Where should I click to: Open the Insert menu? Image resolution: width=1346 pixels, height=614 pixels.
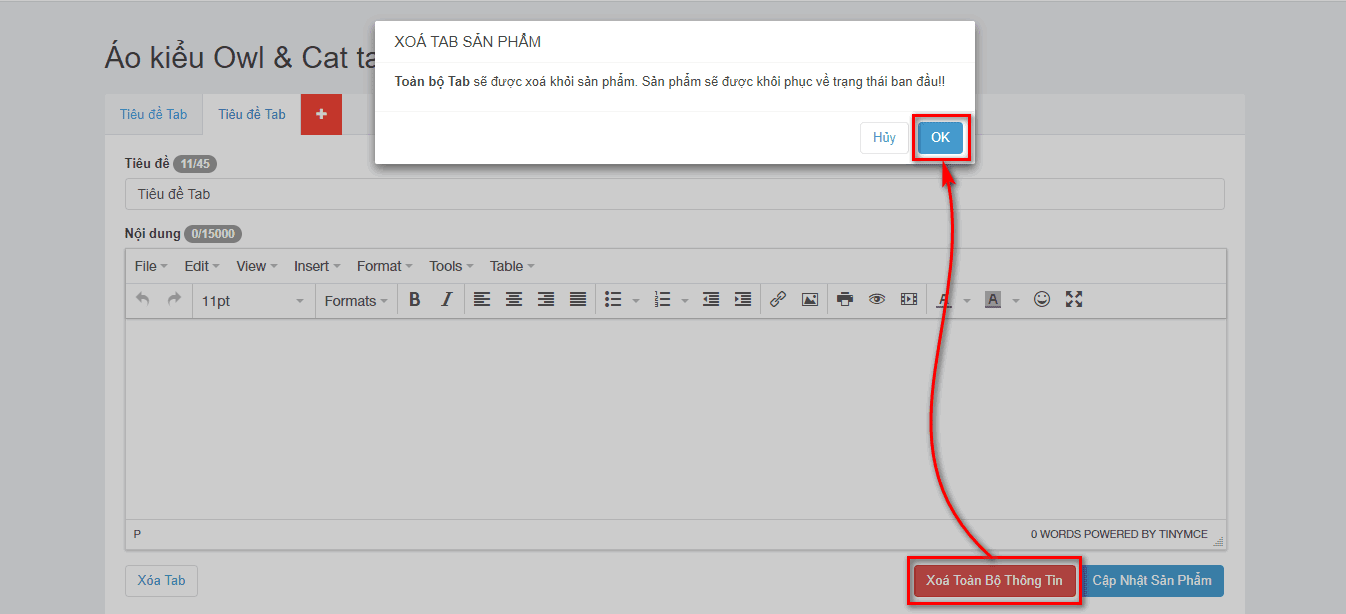(x=317, y=266)
